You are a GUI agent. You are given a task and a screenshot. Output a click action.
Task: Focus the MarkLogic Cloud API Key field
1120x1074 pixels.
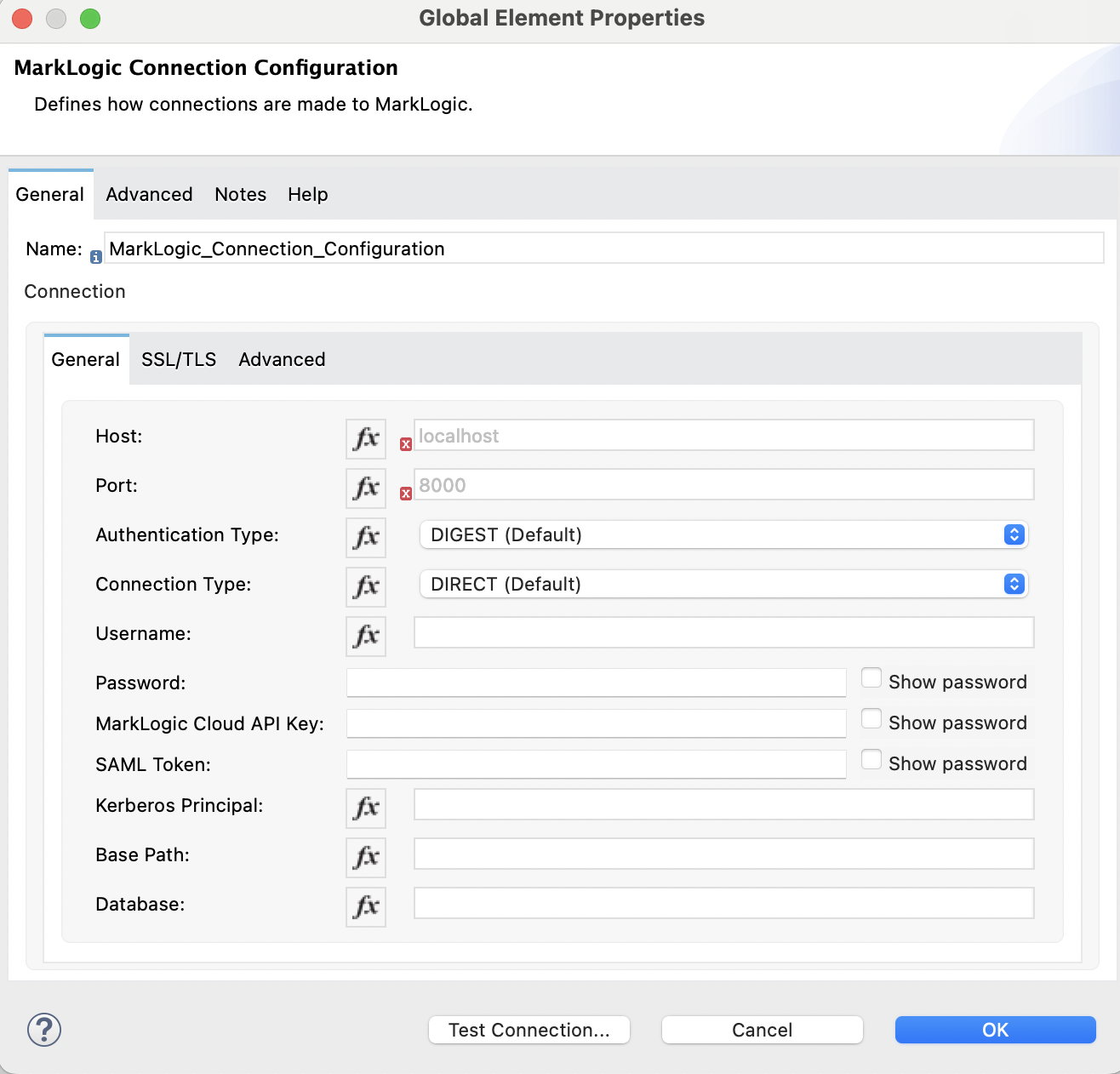pos(596,723)
